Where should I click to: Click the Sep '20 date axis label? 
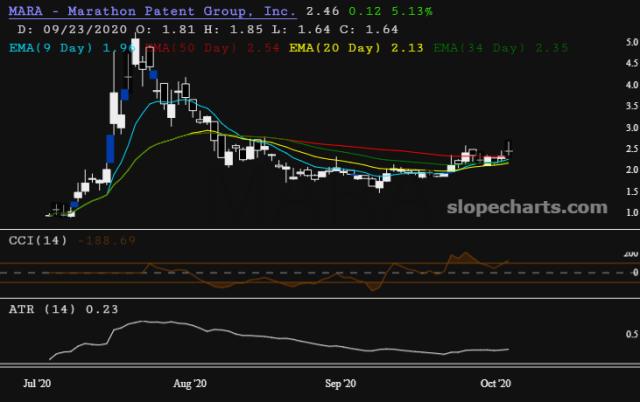(341, 383)
